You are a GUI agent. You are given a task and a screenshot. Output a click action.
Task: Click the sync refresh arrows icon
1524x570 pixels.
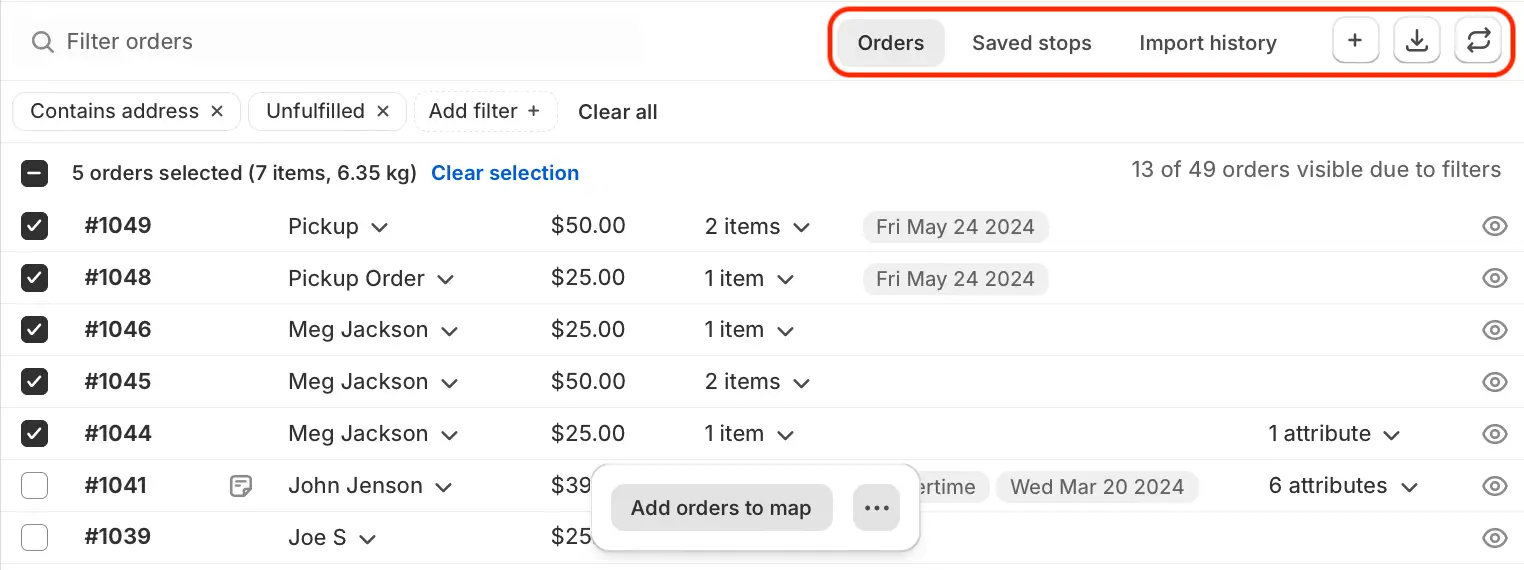tap(1478, 42)
